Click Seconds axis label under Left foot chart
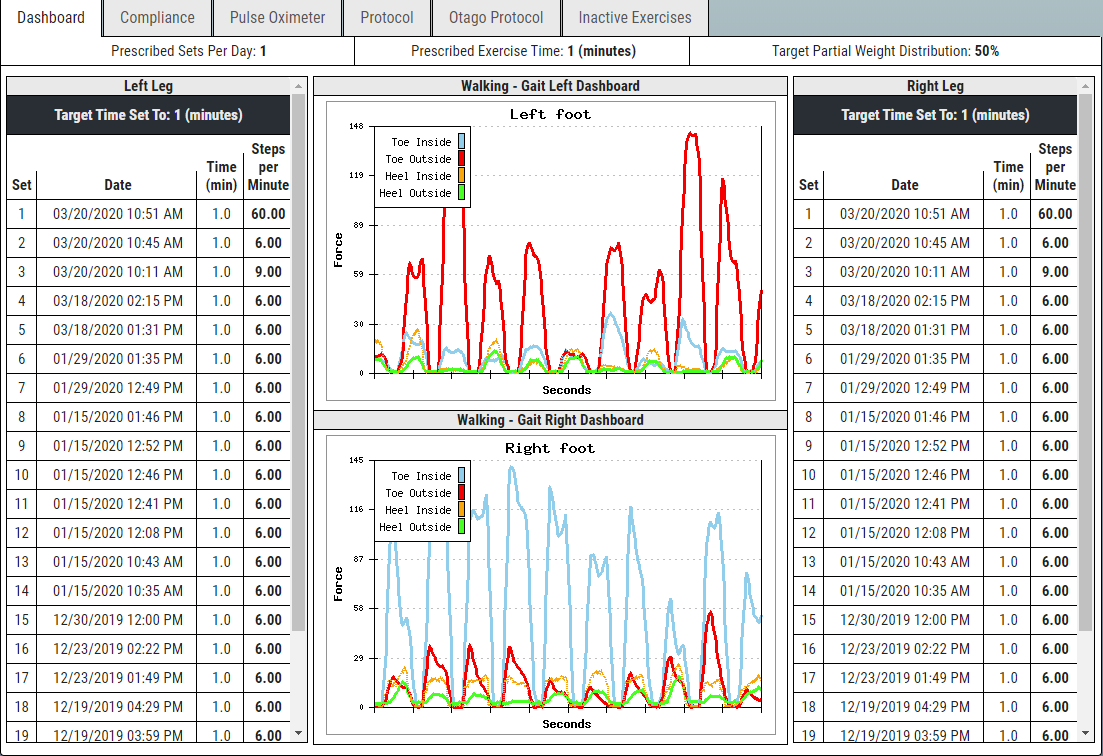The image size is (1103, 756). pyautogui.click(x=566, y=390)
